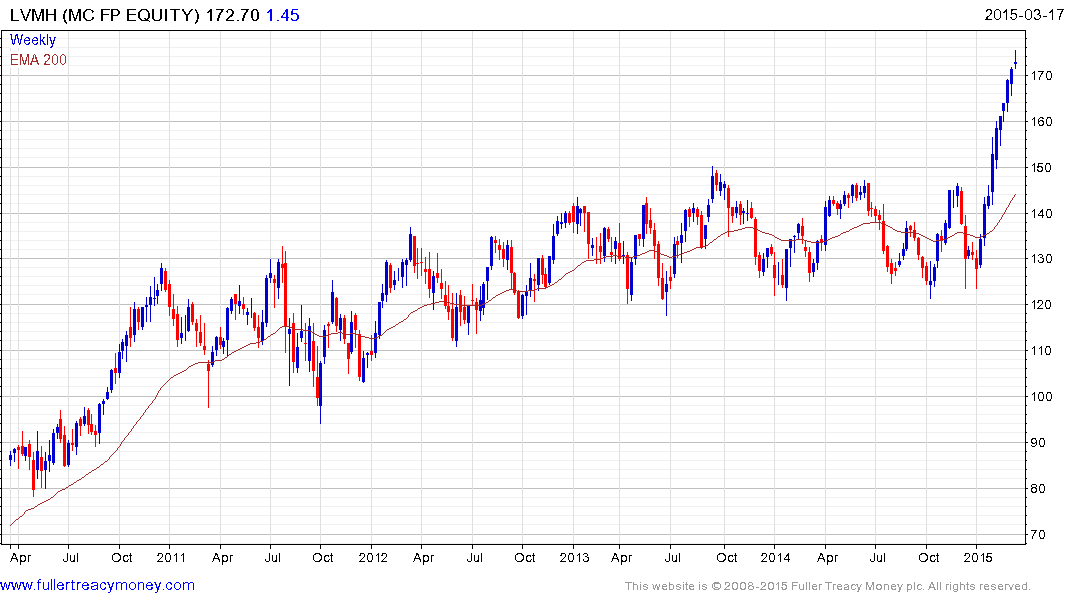Click the 'EMA 200' legend label
This screenshot has height=600, width=1075.
click(x=38, y=60)
